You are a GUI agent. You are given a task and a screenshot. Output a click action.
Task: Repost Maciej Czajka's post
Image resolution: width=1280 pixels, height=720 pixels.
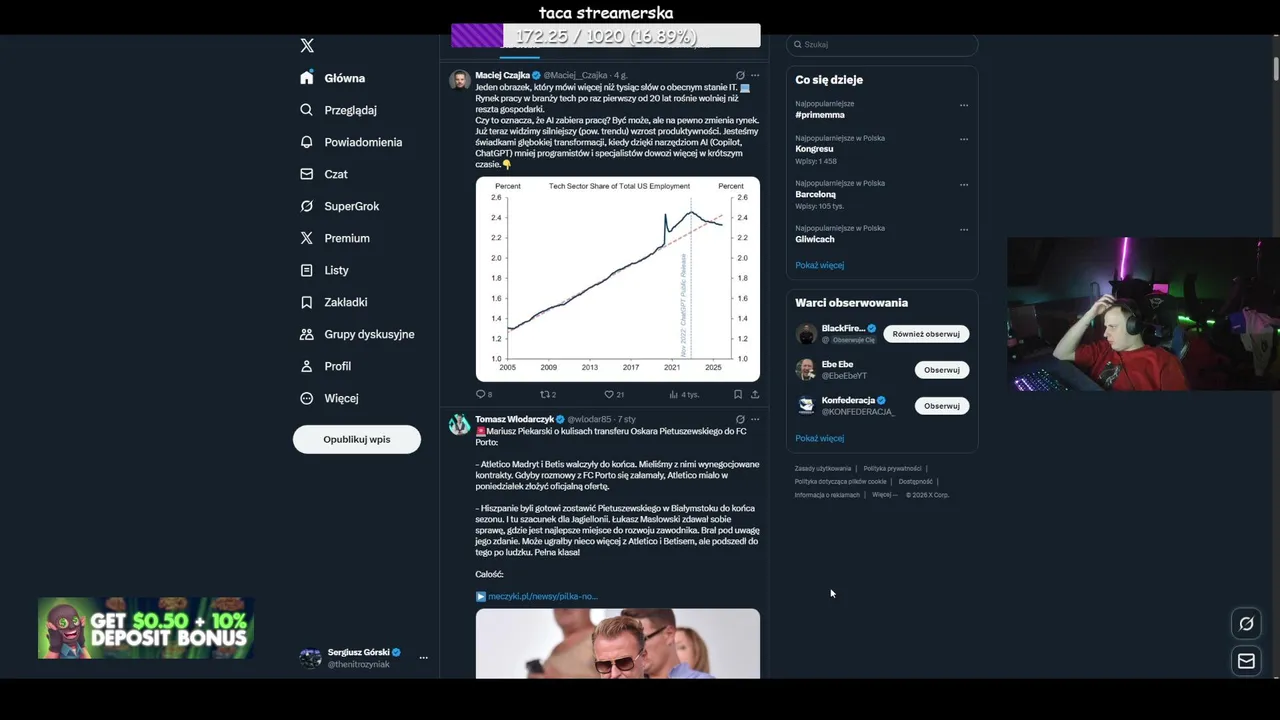point(545,394)
